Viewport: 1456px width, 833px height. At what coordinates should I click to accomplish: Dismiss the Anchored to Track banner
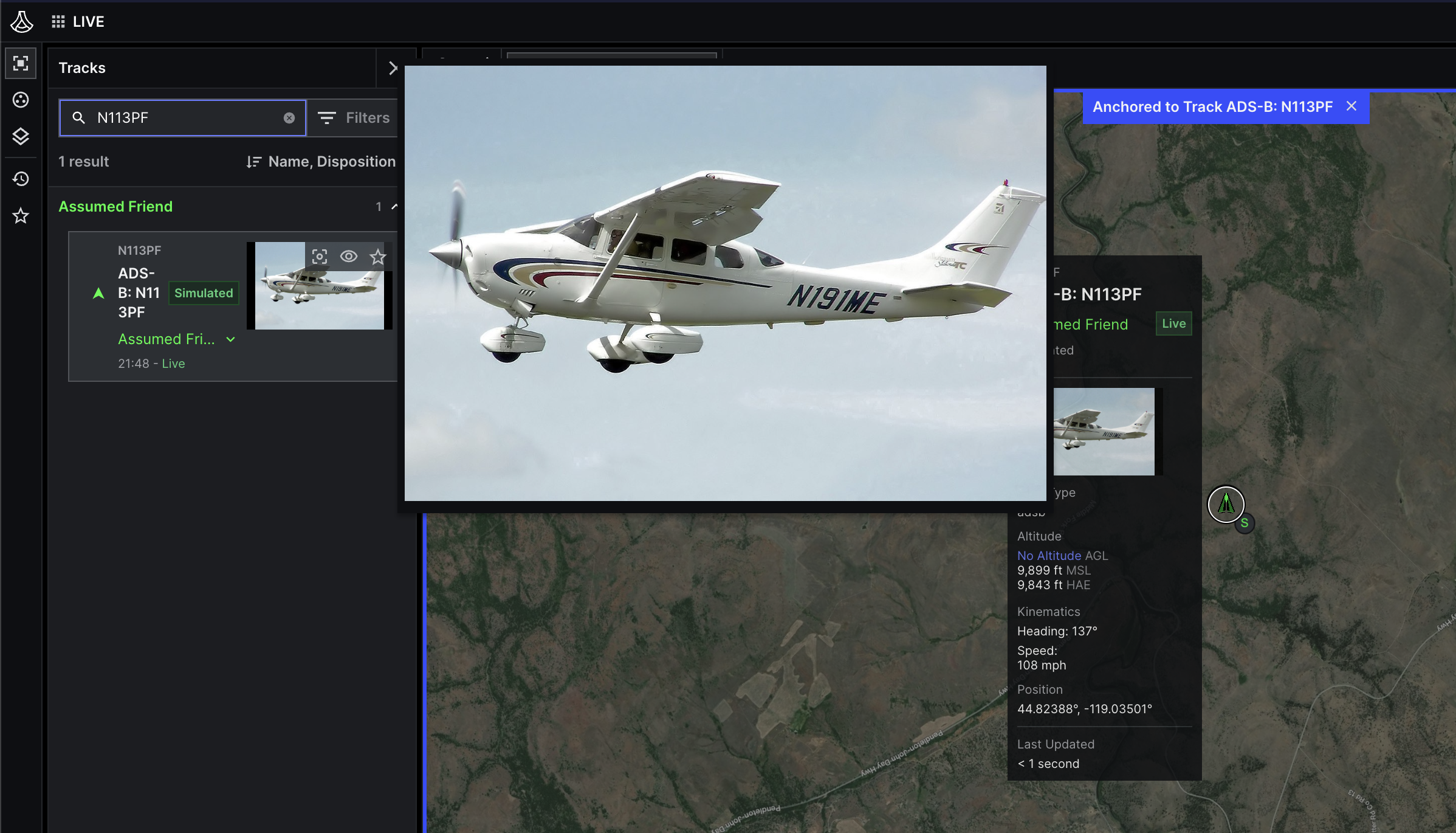[1351, 106]
